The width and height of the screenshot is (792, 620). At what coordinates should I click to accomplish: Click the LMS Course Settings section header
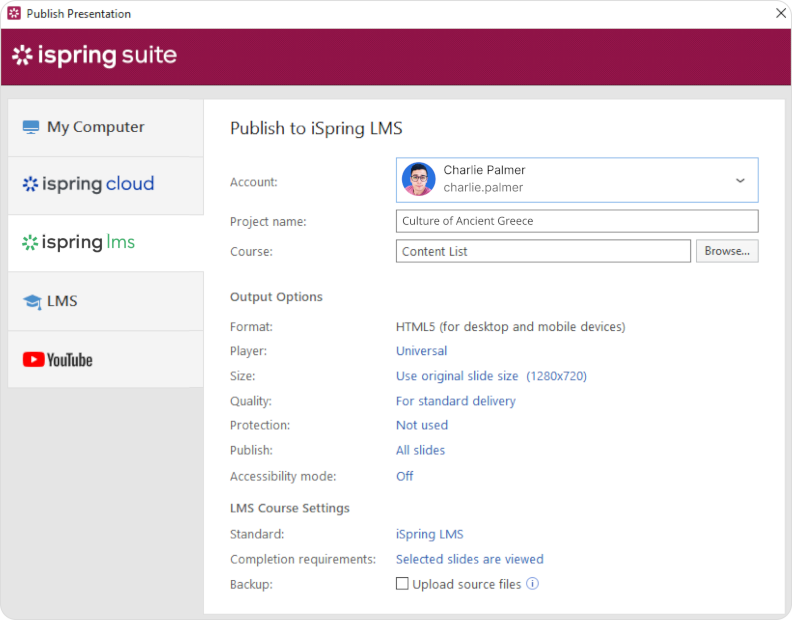(x=290, y=508)
